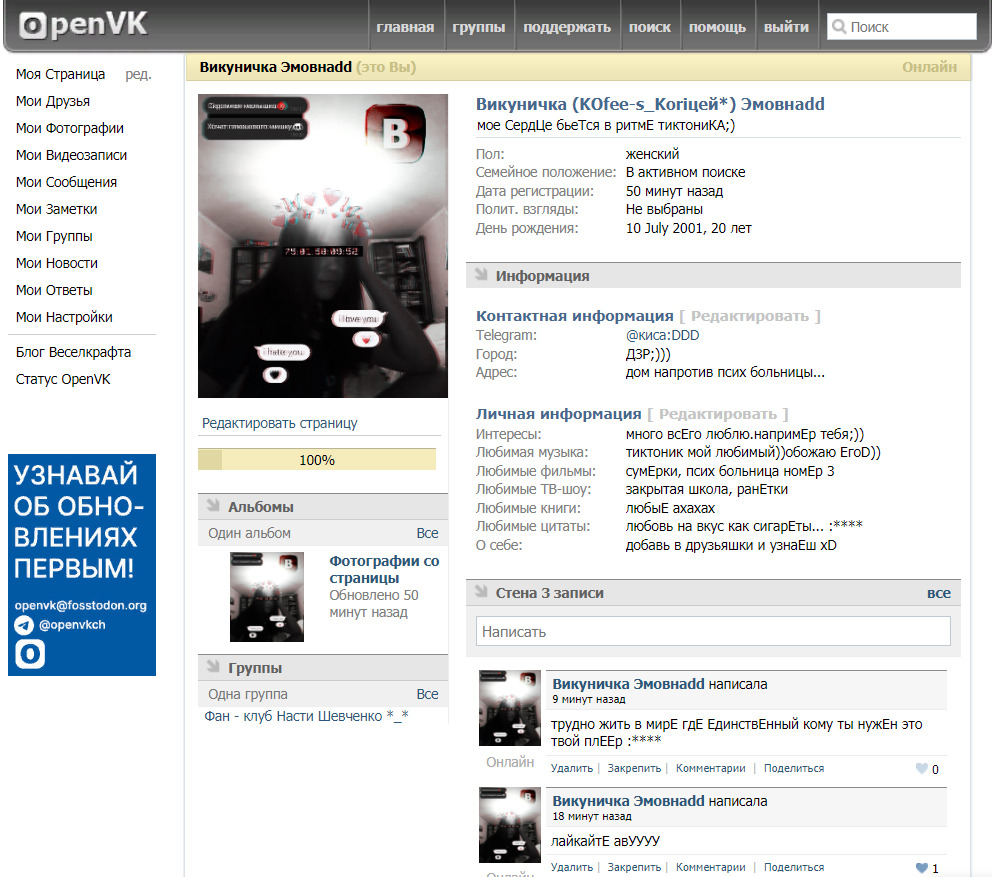Click the OpenVK logo

tap(82, 25)
